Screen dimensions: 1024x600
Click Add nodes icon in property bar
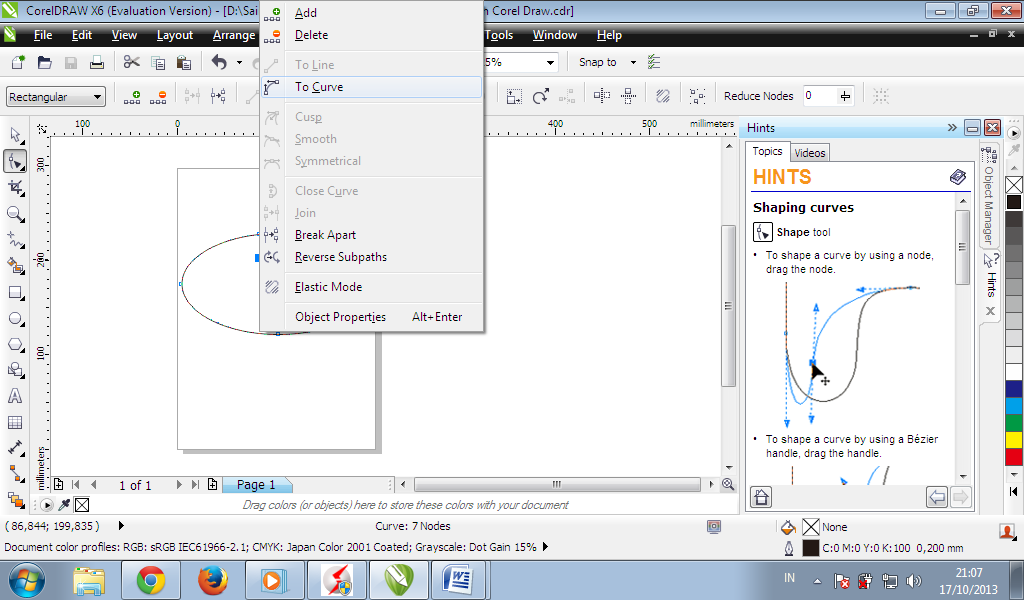pyautogui.click(x=132, y=97)
